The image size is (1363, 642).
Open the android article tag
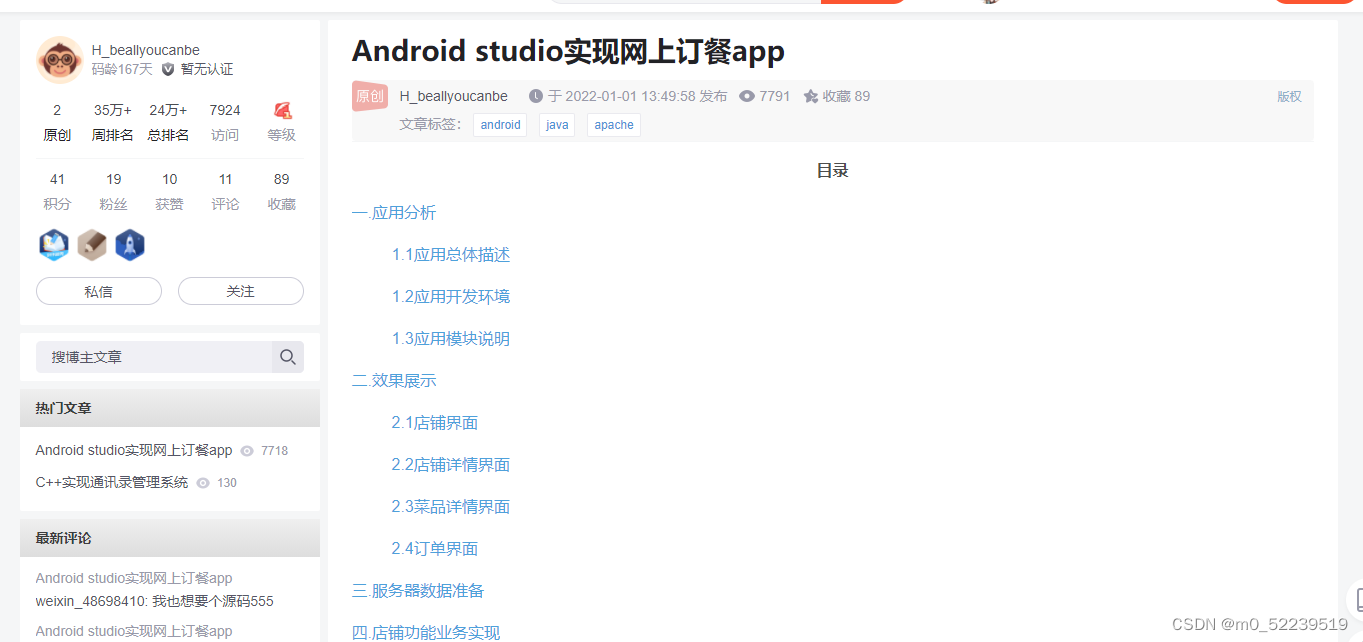500,125
